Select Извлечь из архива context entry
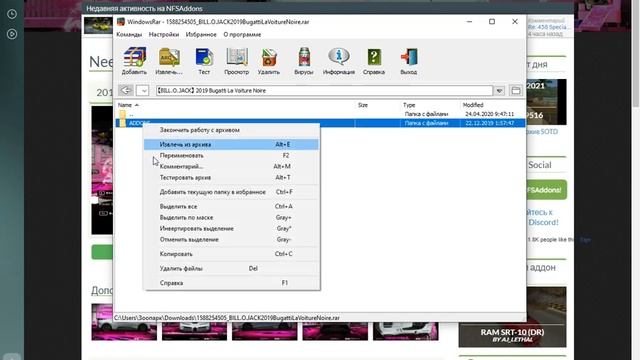 tap(231, 144)
